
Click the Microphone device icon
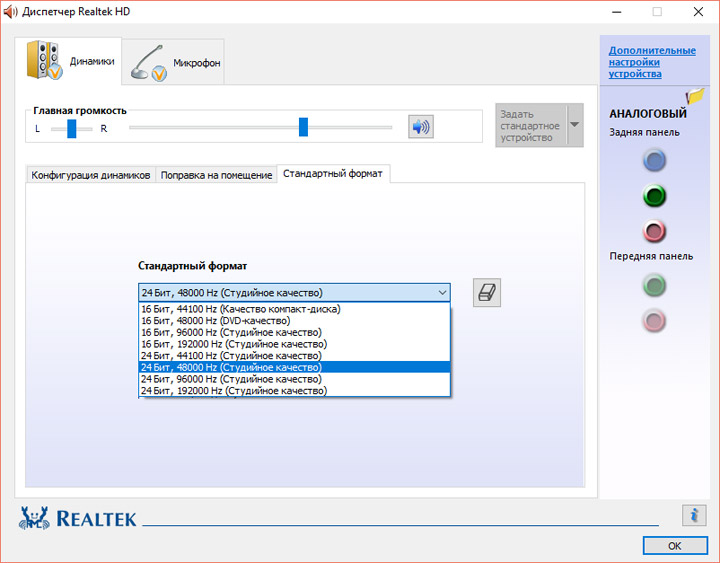click(x=148, y=63)
